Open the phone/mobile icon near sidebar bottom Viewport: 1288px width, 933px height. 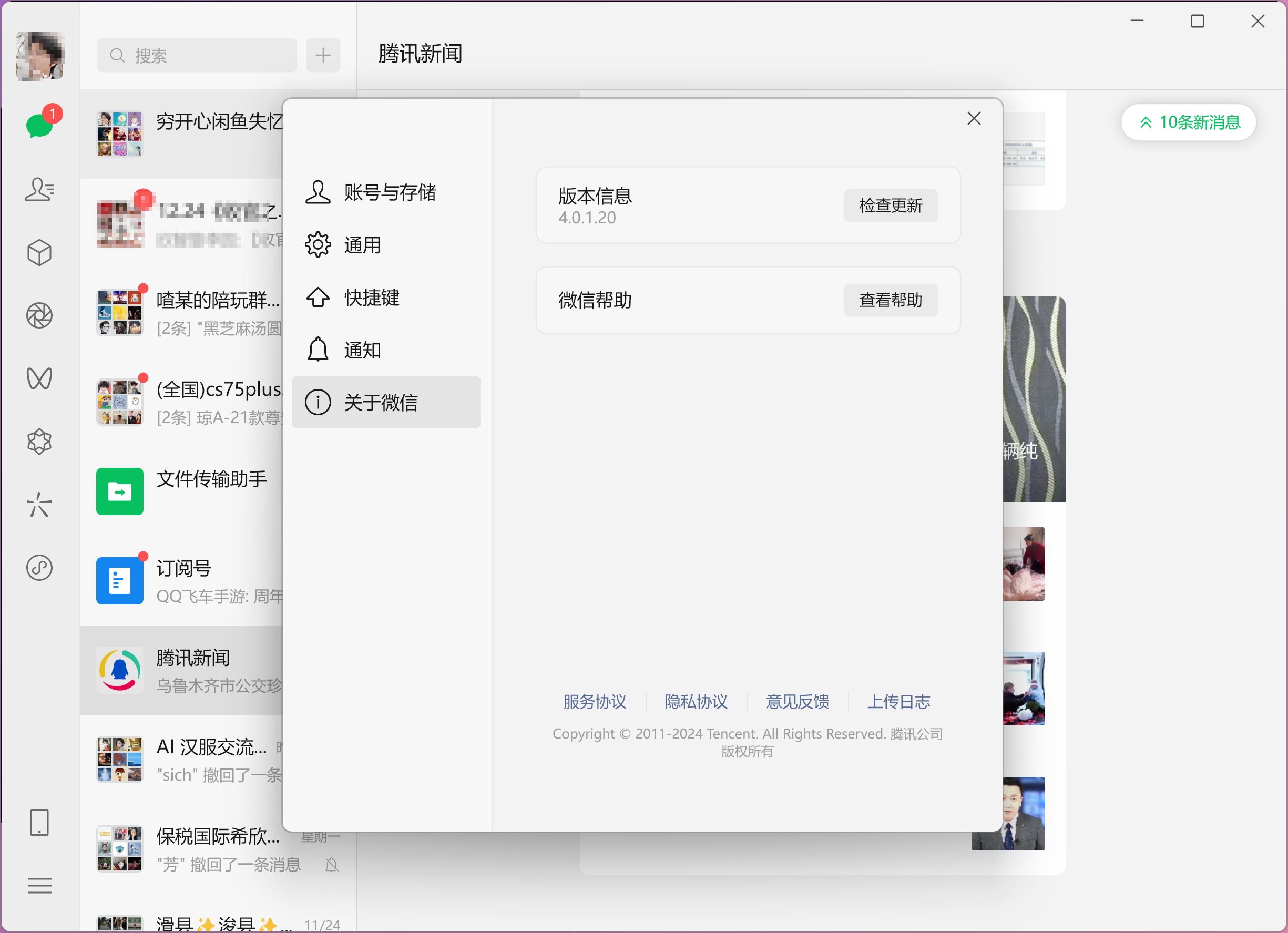pyautogui.click(x=39, y=822)
